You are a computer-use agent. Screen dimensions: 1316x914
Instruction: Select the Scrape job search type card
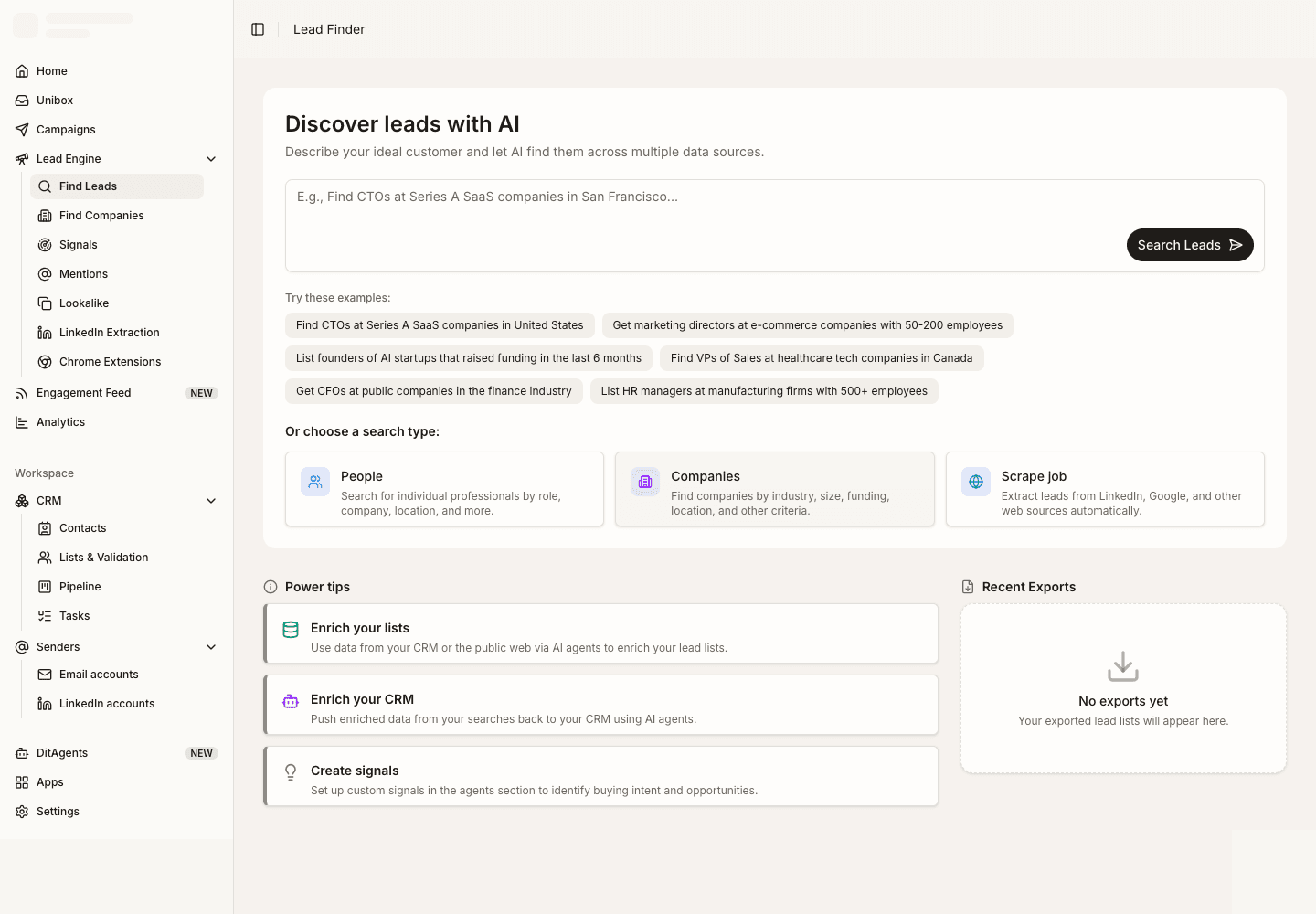tap(1105, 489)
